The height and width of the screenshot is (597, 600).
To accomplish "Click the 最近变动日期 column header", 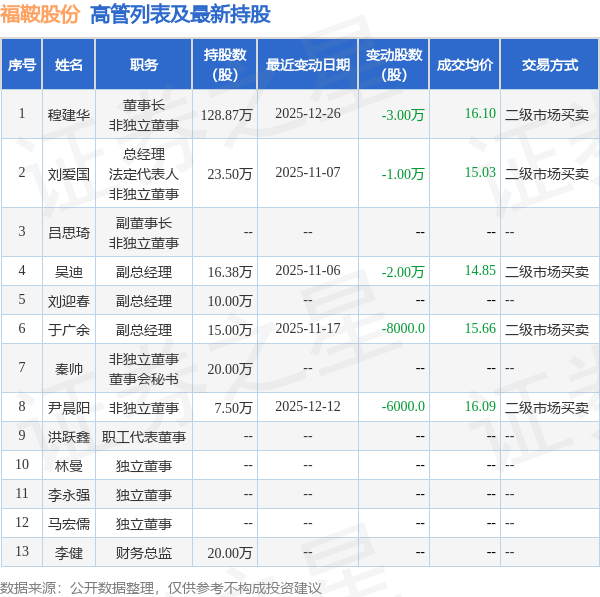I will coord(308,64).
